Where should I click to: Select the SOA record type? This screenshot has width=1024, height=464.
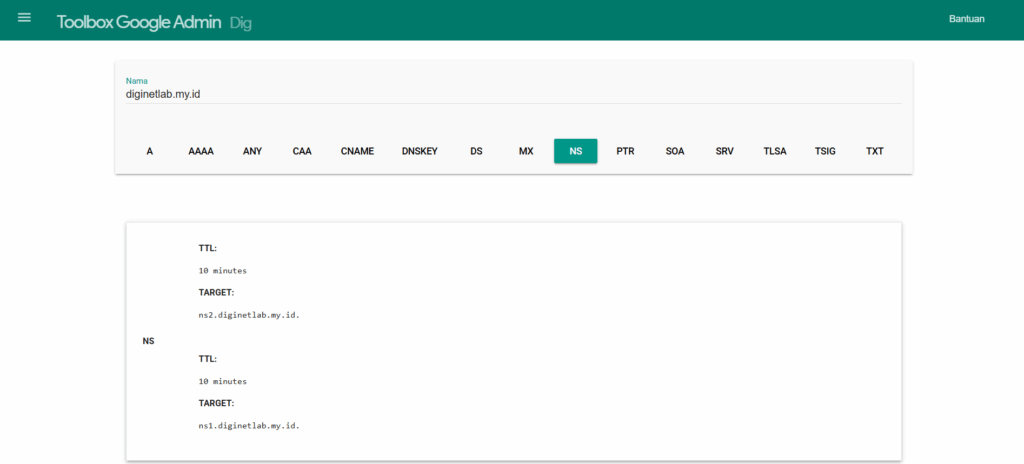[x=675, y=151]
